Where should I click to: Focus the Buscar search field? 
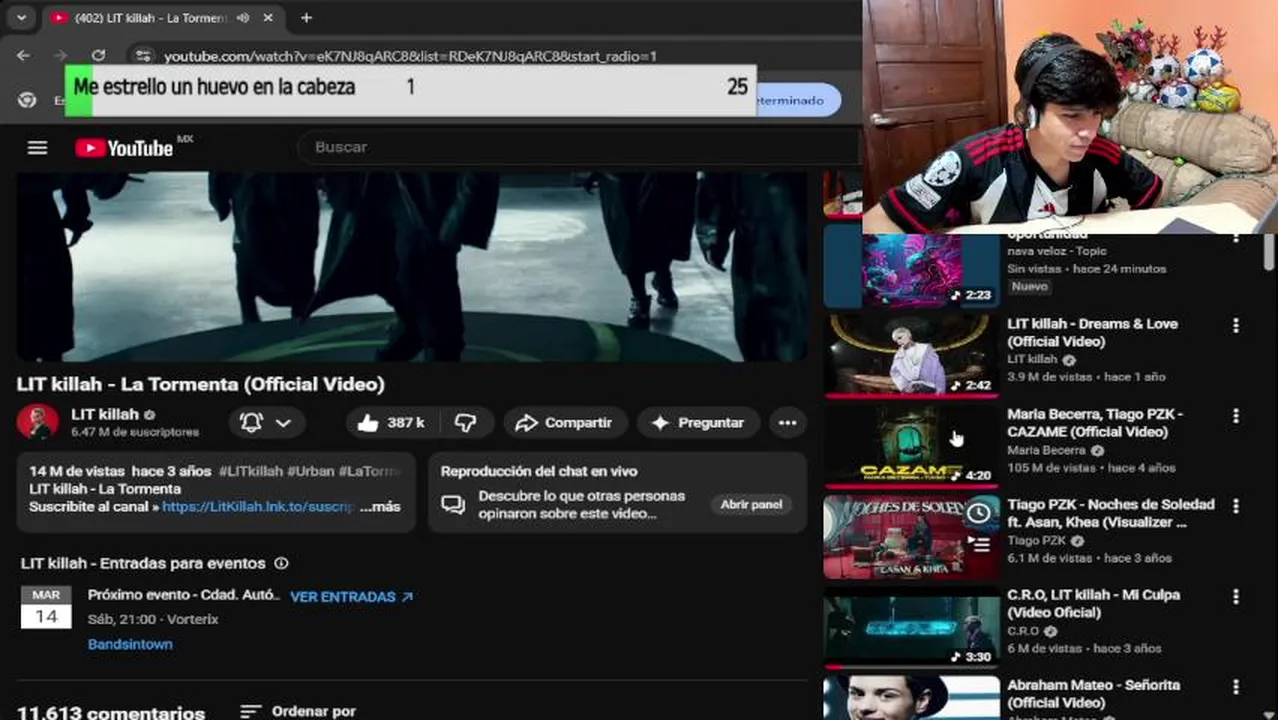click(x=580, y=147)
